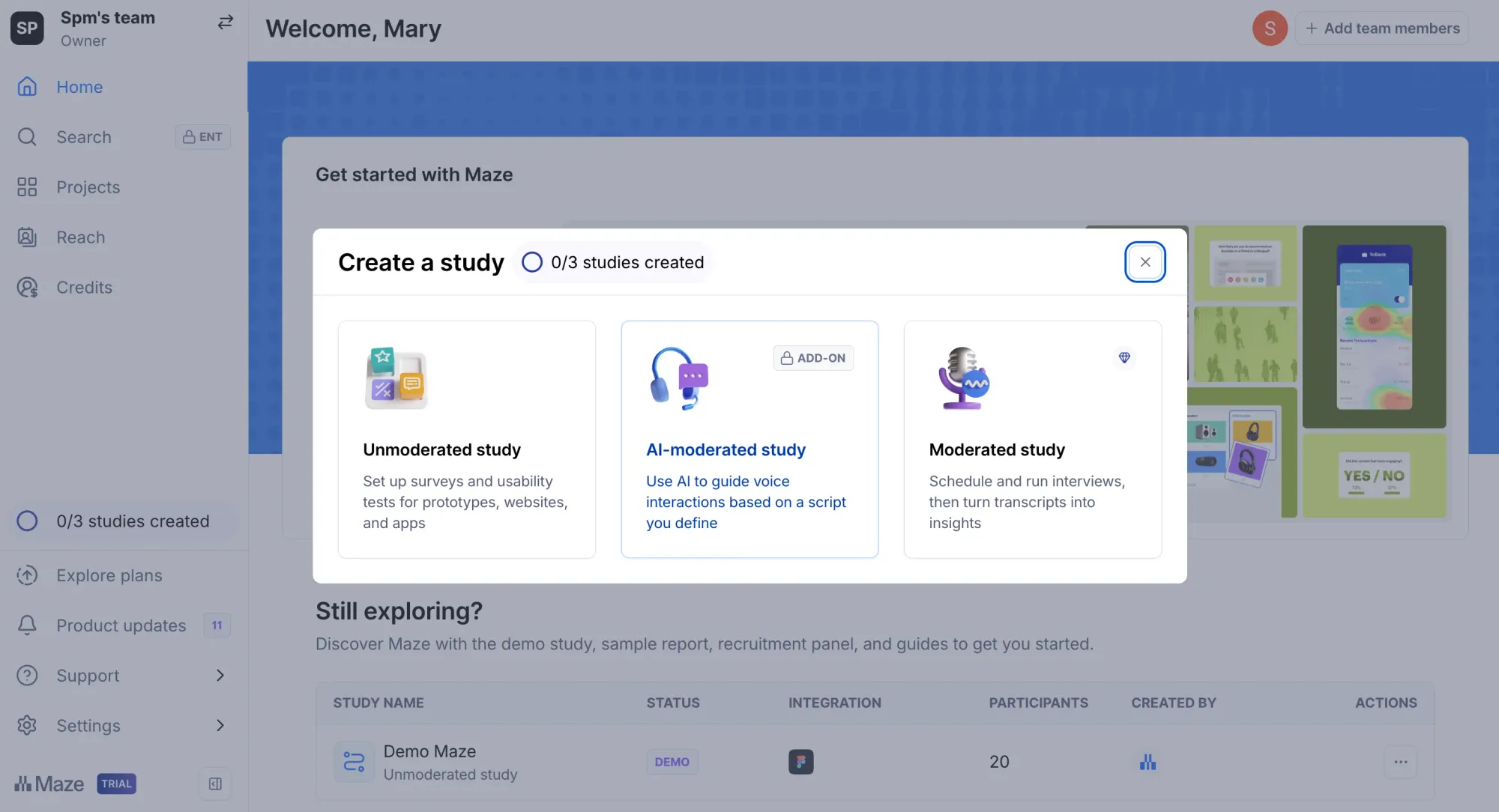The width and height of the screenshot is (1499, 812).
Task: Click the Spm's team name
Action: point(108,18)
